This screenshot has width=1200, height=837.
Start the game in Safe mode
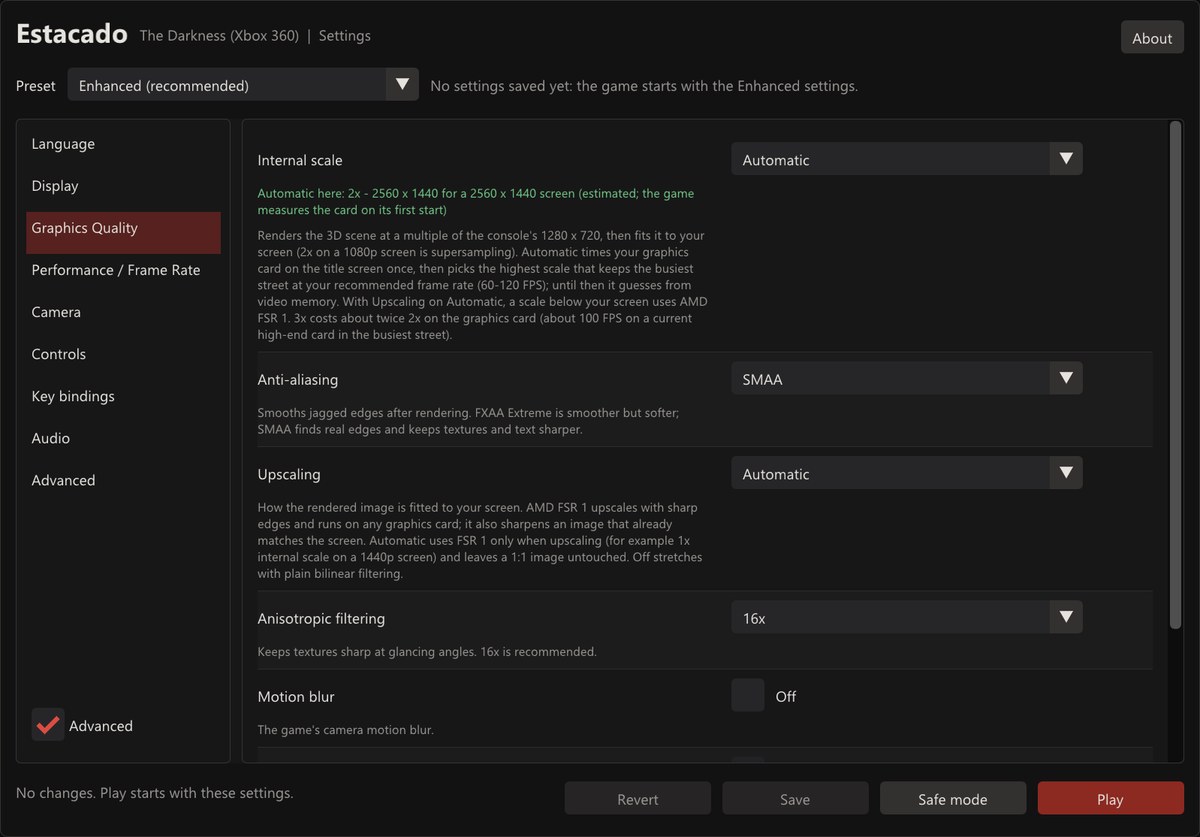(953, 799)
